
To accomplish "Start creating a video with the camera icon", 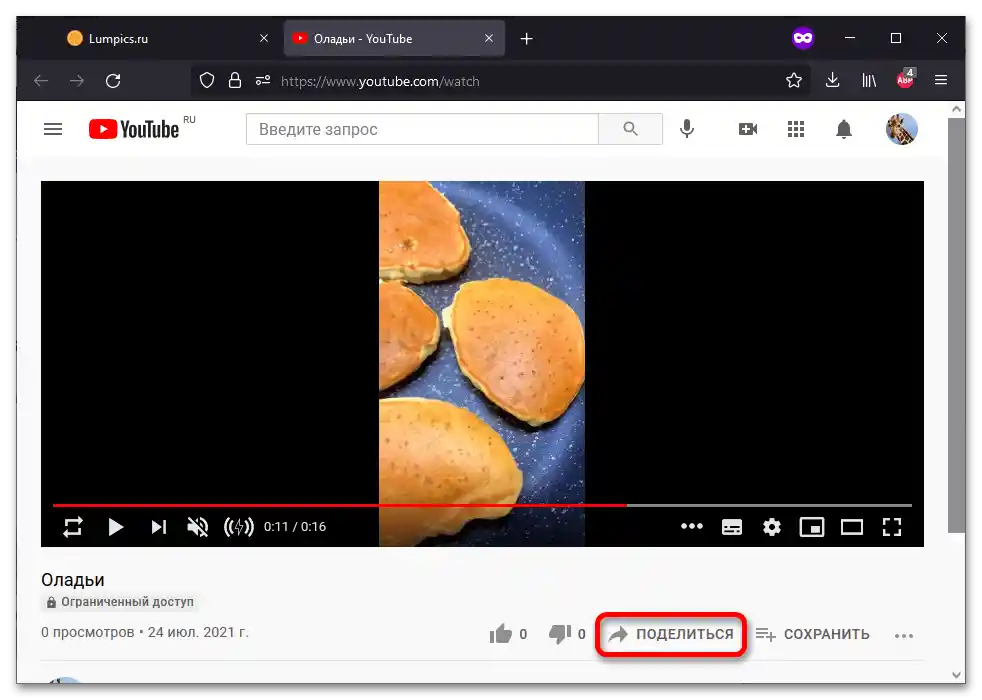I will point(747,129).
